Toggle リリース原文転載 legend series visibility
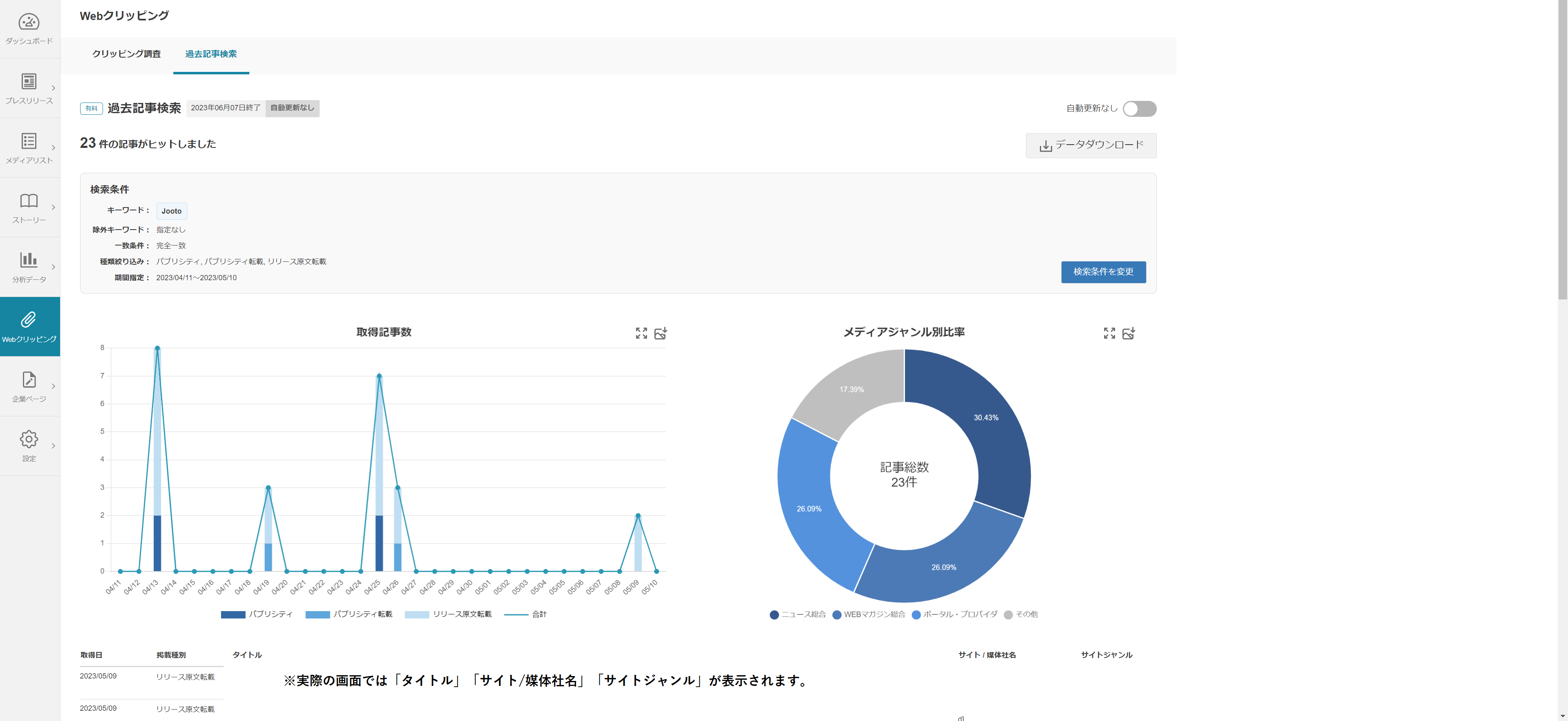The width and height of the screenshot is (1568, 721). point(448,614)
